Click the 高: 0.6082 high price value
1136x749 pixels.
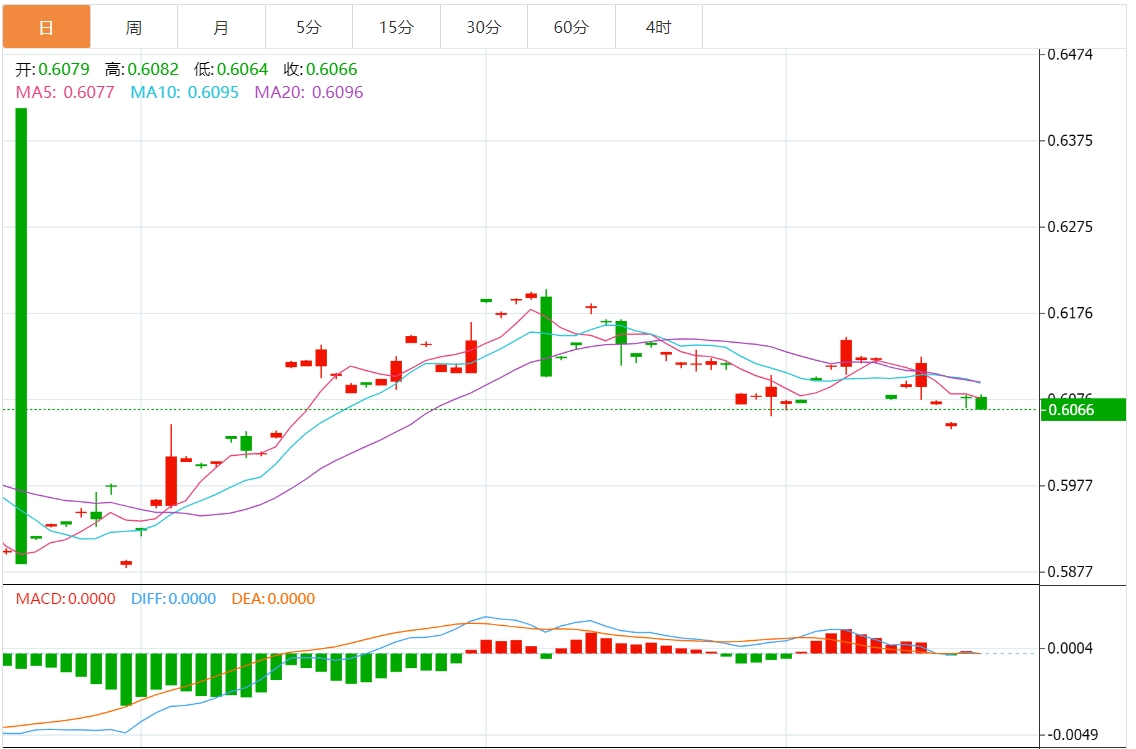click(x=142, y=70)
